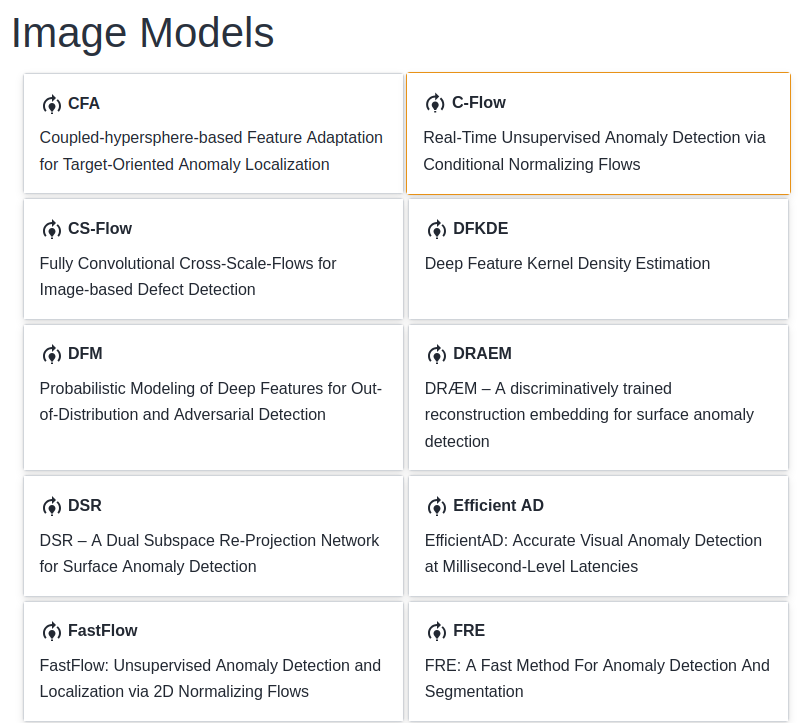The height and width of the screenshot is (723, 808).
Task: Click the icon beside the DFM title
Action: coord(52,354)
